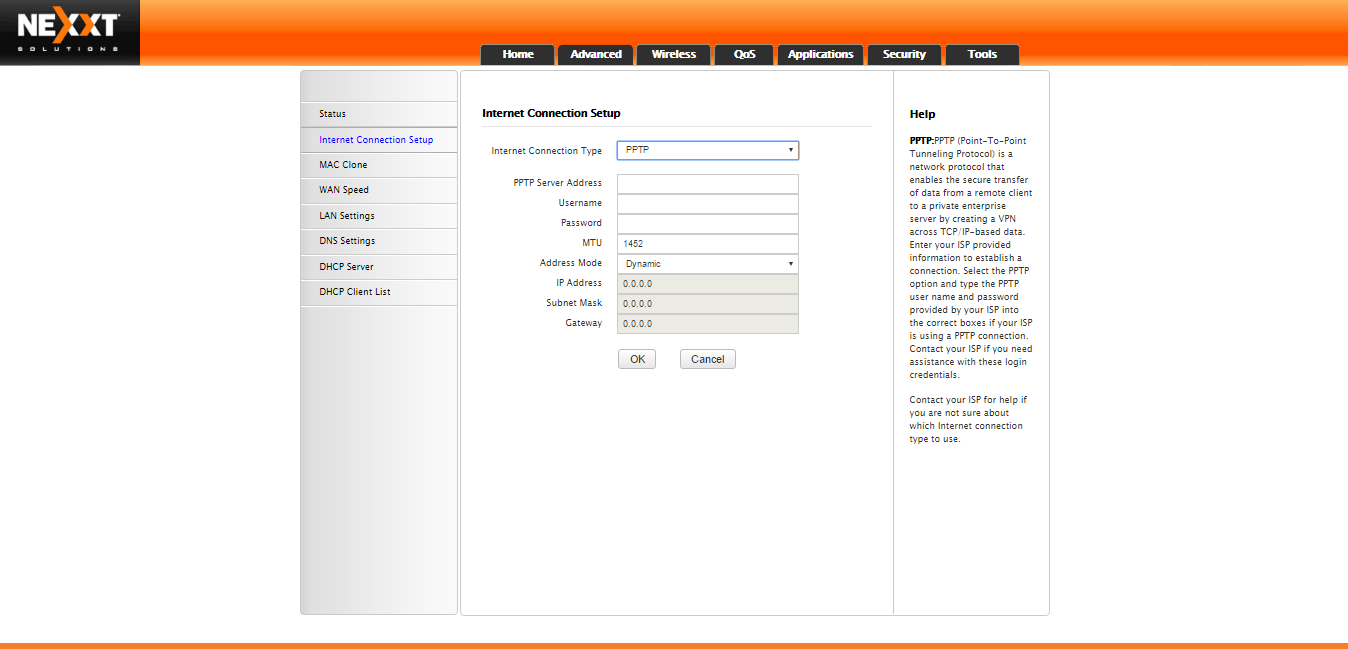Click the Username input field
Image resolution: width=1348 pixels, height=649 pixels.
708,204
